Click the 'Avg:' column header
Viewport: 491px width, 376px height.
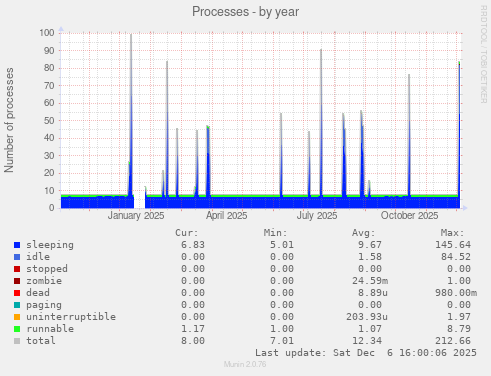[364, 233]
